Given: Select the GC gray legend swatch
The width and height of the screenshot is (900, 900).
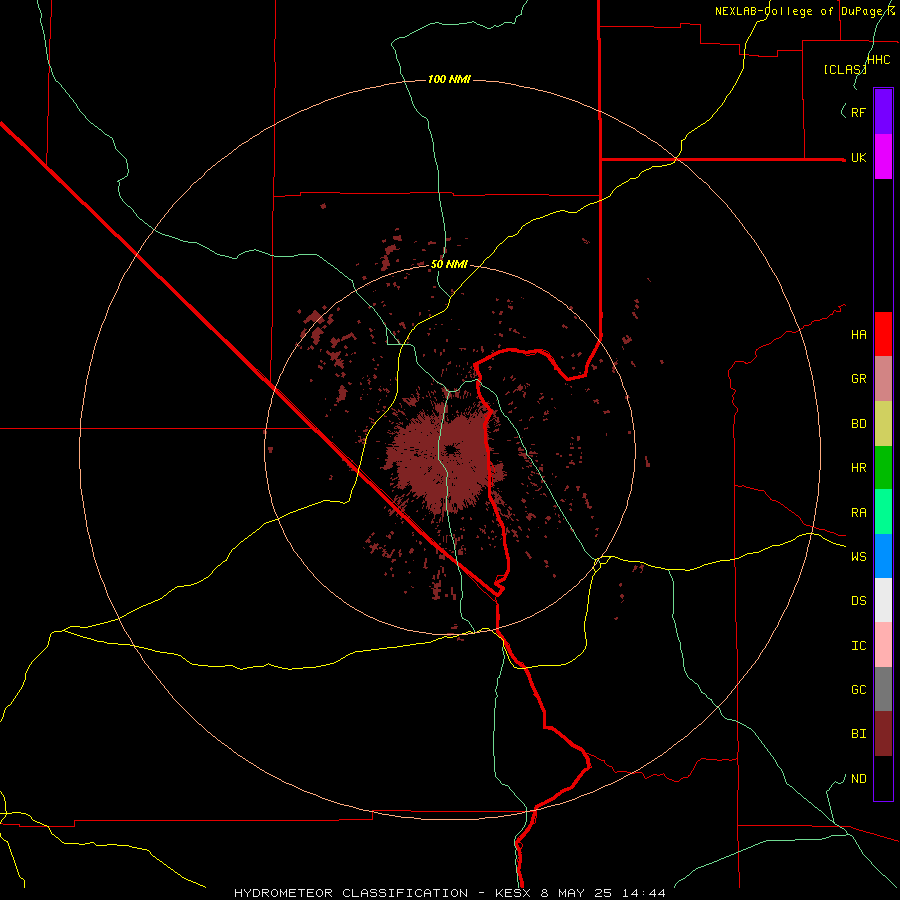Looking at the screenshot, I should [883, 689].
